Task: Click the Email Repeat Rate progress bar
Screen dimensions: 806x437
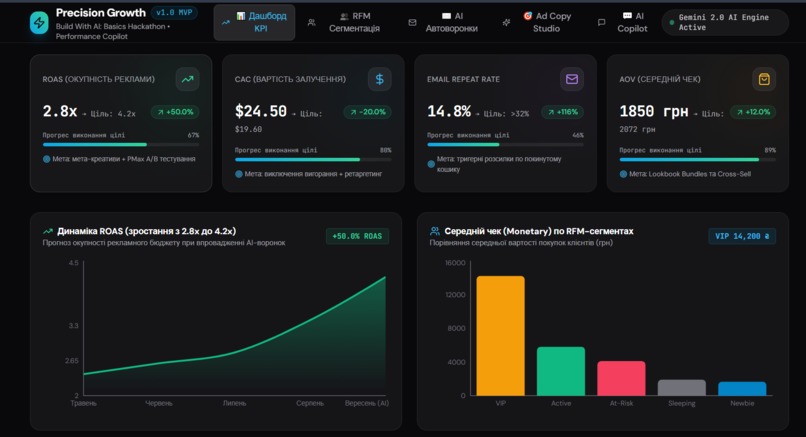Action: coord(505,144)
